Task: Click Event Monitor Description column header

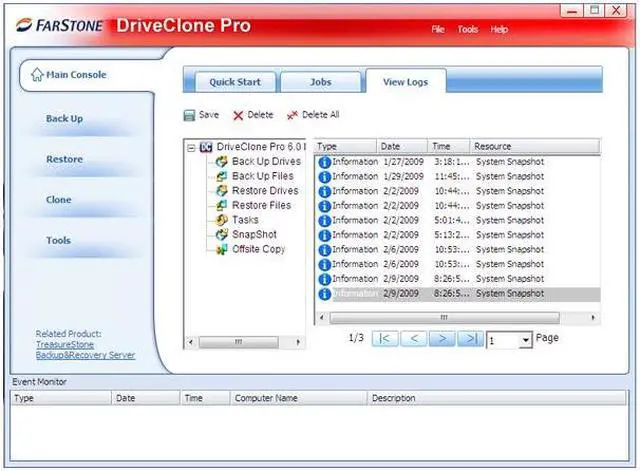Action: (497, 398)
